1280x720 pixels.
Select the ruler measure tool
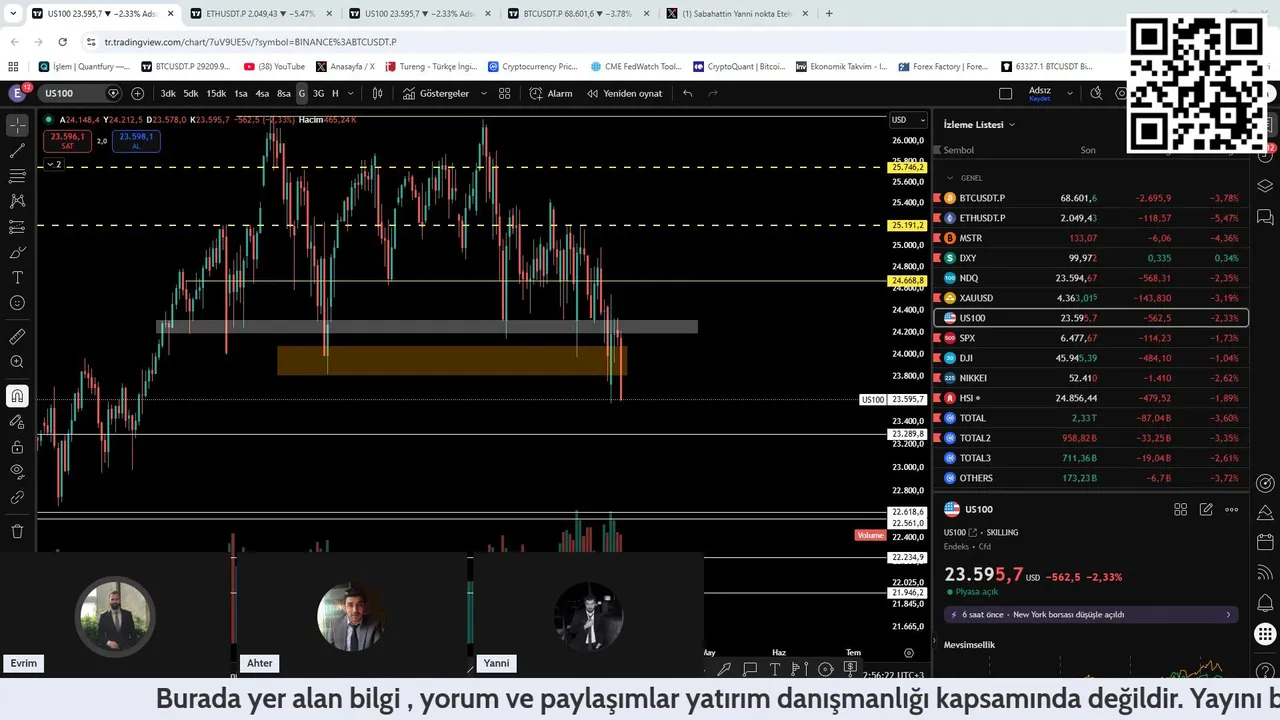click(17, 337)
